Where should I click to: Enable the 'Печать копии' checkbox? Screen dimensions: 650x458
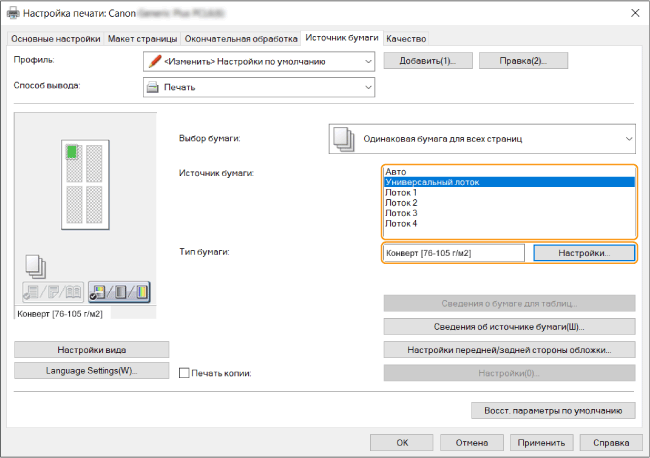click(183, 373)
